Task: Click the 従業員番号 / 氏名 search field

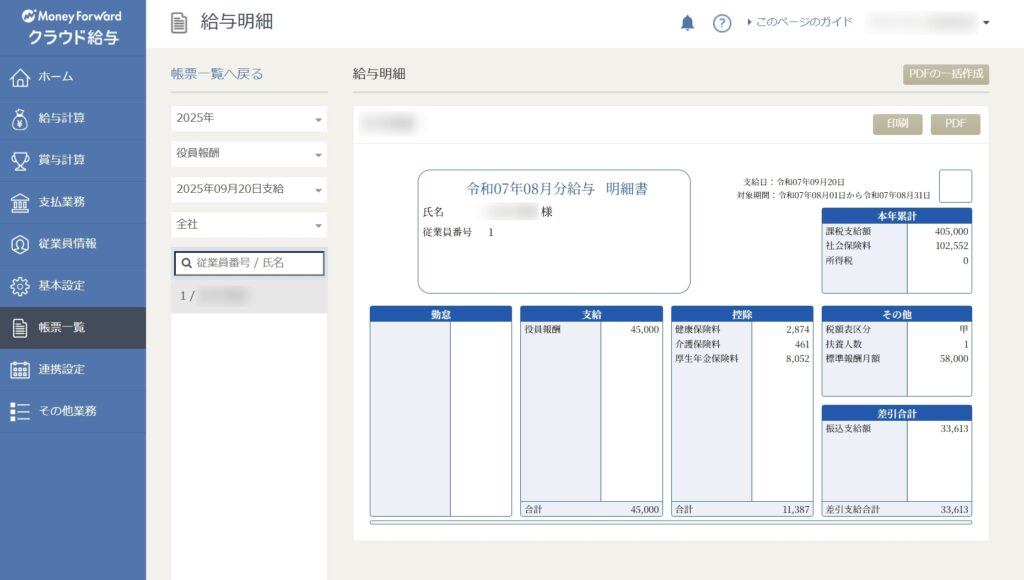Action: pos(249,263)
